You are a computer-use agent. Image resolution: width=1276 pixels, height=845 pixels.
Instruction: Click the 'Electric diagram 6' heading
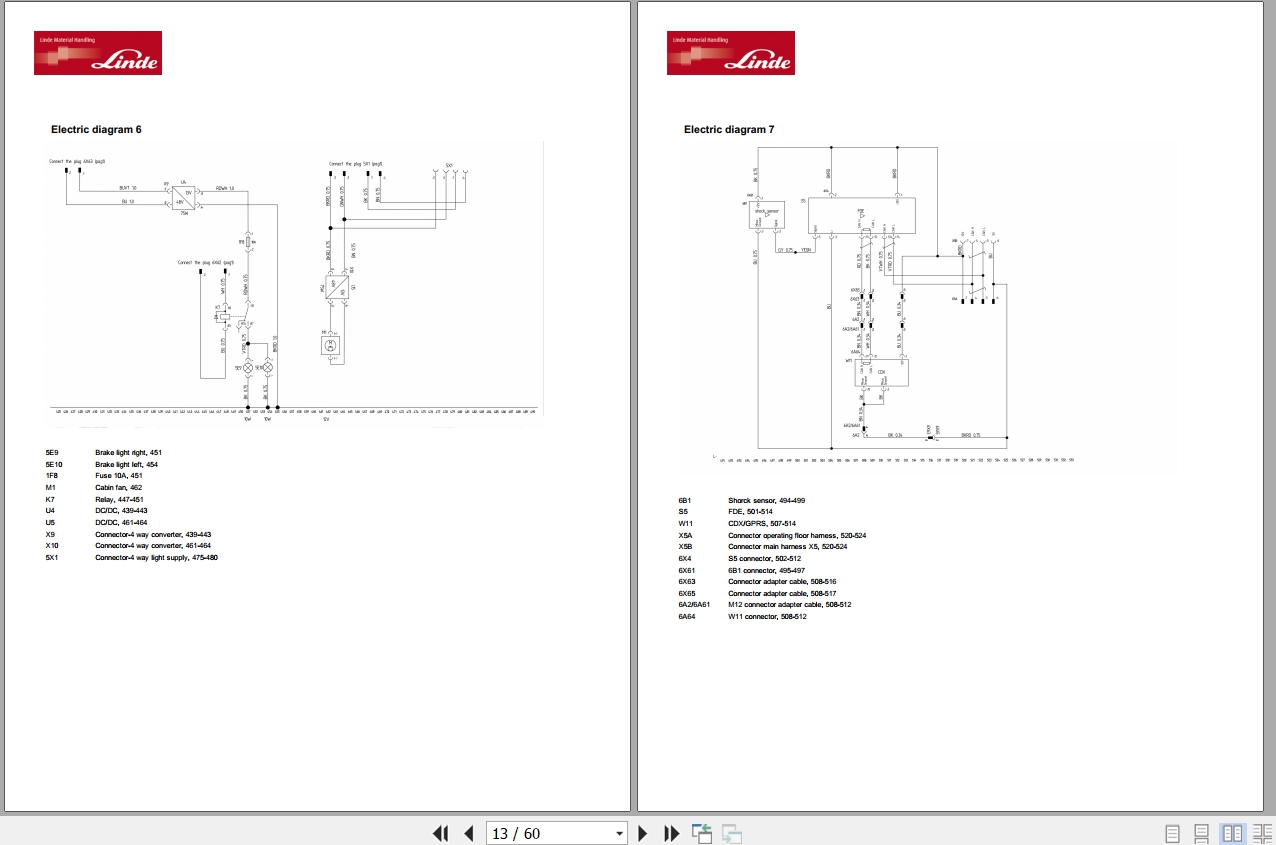pos(96,129)
